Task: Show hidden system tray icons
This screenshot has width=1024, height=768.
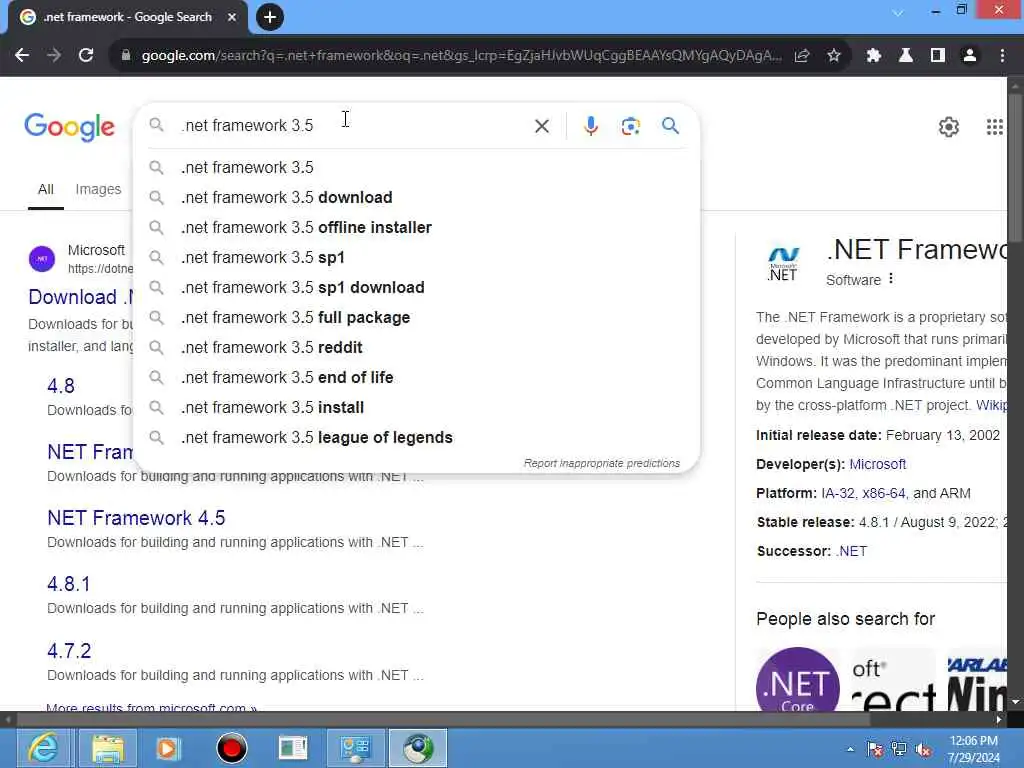Action: [850, 749]
